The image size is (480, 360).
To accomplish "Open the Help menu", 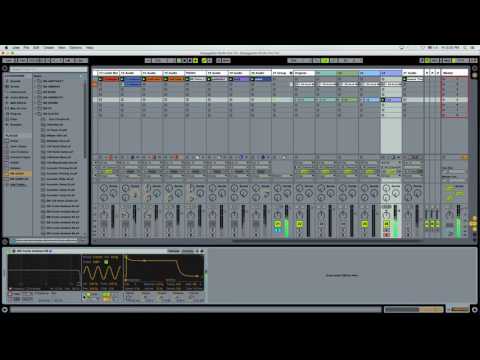I will (90, 48).
